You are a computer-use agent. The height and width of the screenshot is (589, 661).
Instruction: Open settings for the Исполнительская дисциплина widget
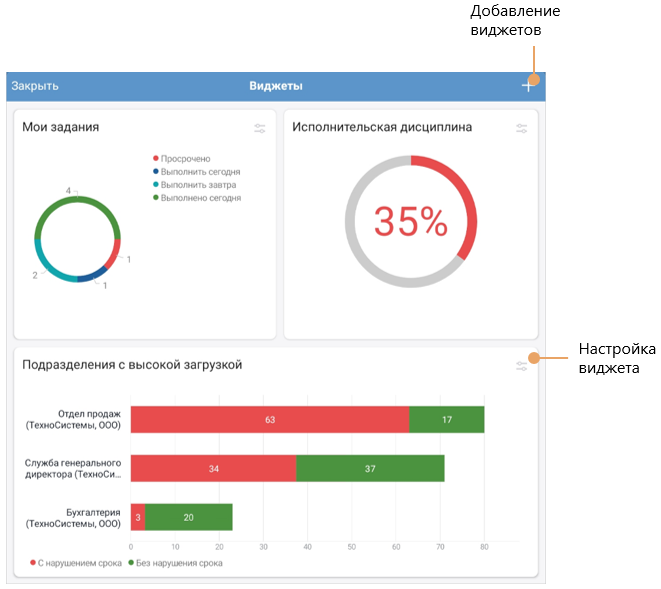[x=521, y=128]
